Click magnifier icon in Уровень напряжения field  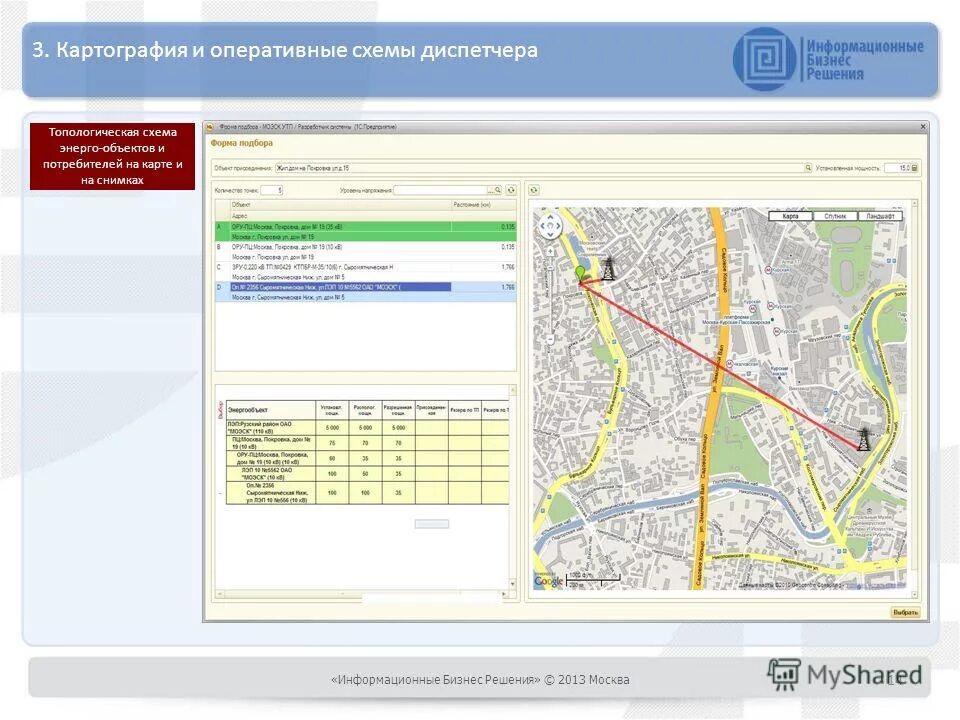pyautogui.click(x=498, y=190)
